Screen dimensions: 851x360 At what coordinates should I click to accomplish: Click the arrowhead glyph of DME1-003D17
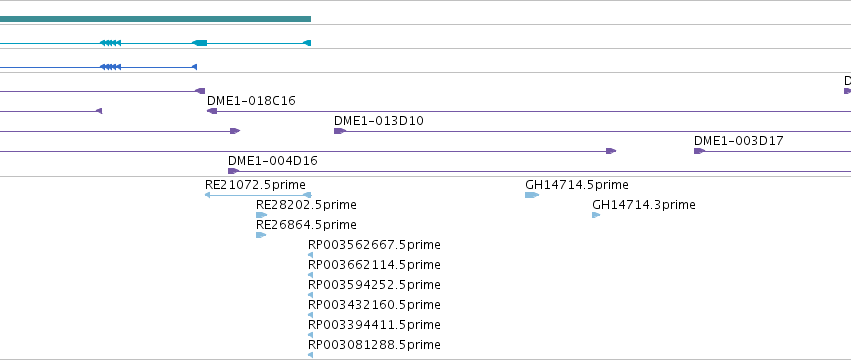pos(699,151)
